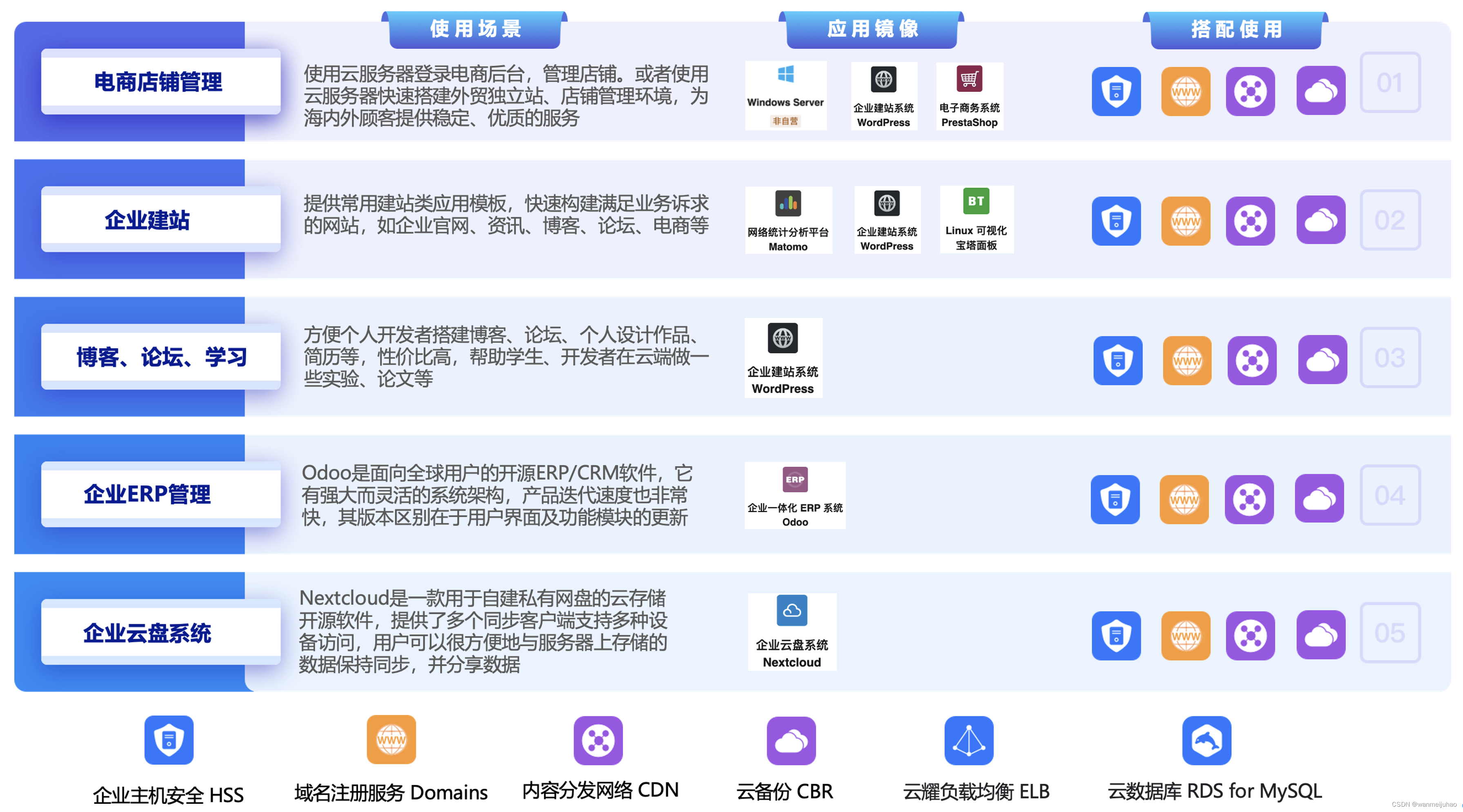
Task: Click HSS shield icon in row 05
Action: point(1116,636)
